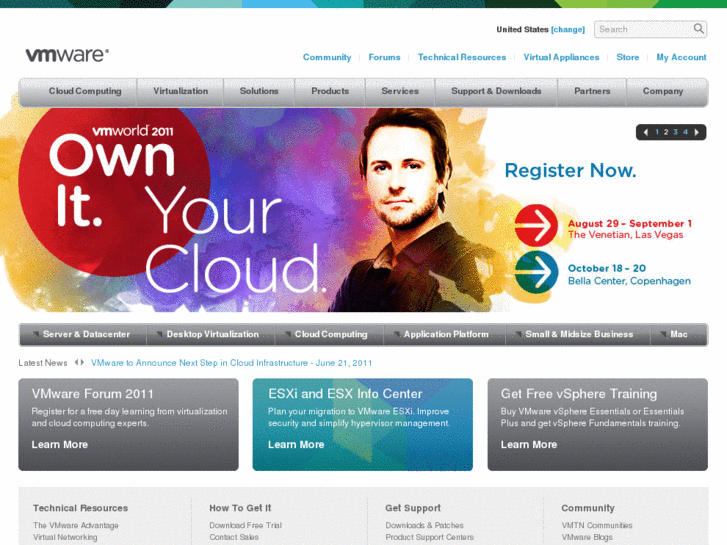The image size is (727, 545).
Task: Open The VMware Advantage footer link
Action: click(76, 525)
